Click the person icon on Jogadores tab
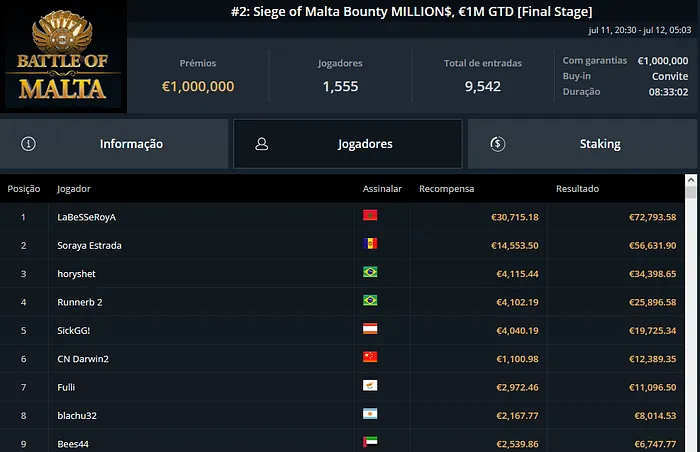700x452 pixels. click(262, 144)
